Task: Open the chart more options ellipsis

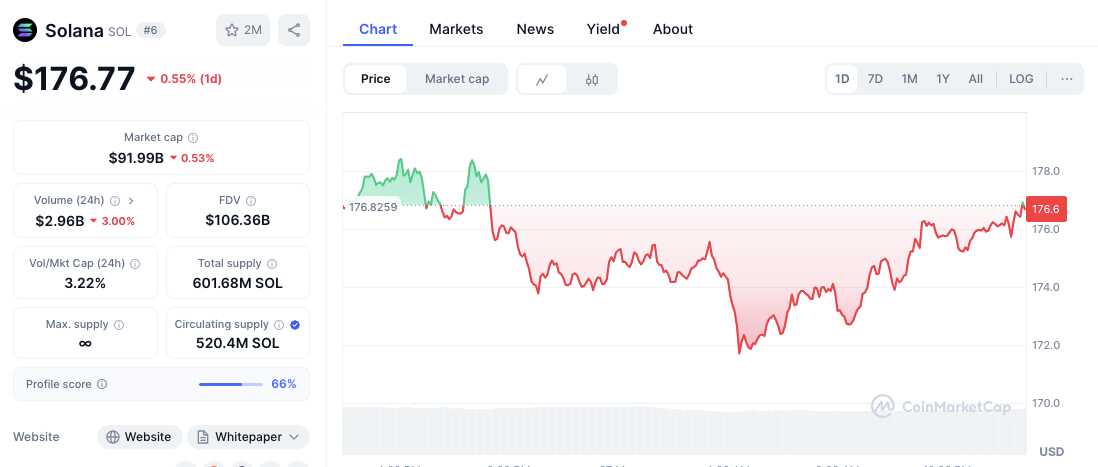Action: [1067, 79]
